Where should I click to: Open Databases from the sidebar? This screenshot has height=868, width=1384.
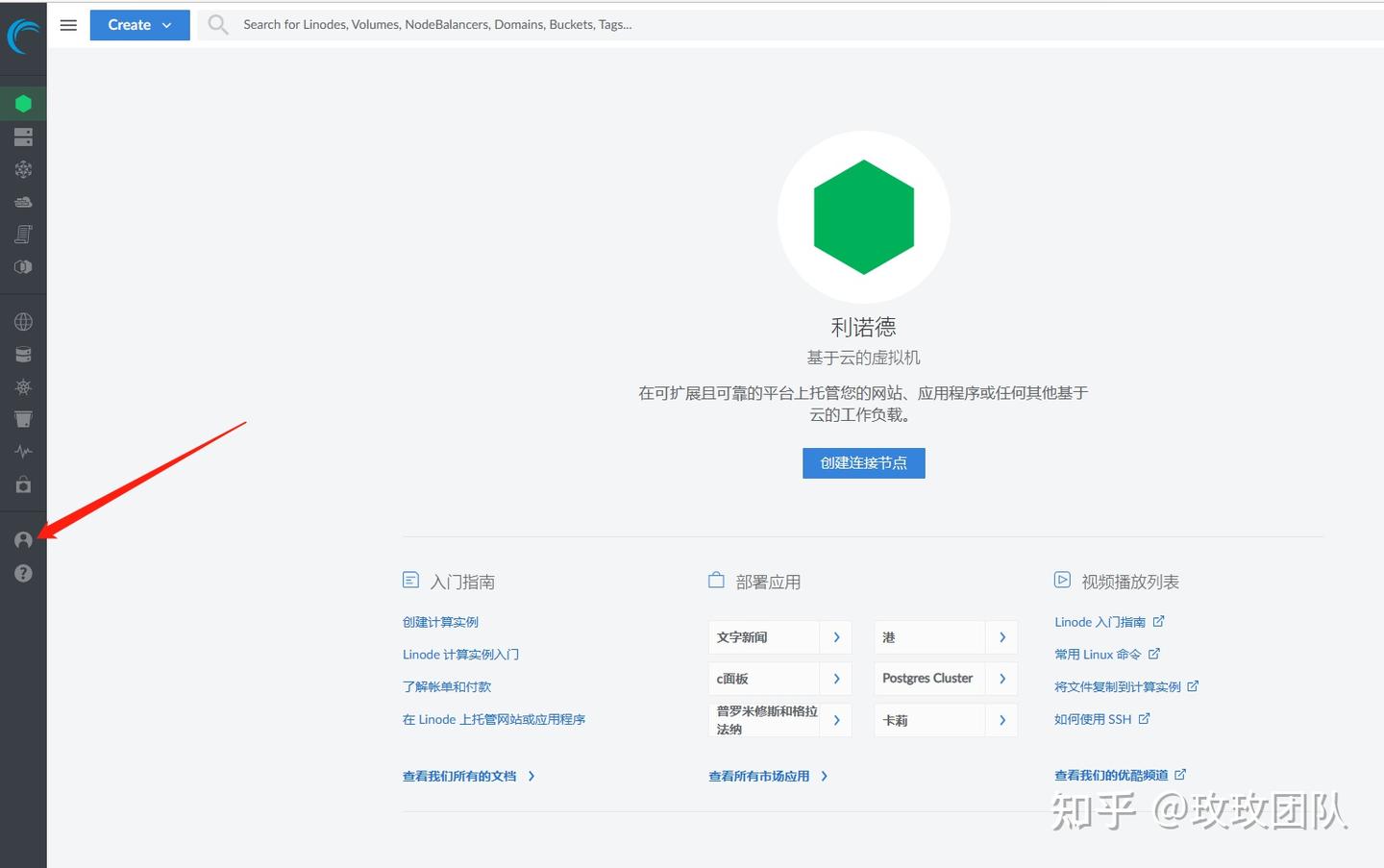pyautogui.click(x=23, y=354)
